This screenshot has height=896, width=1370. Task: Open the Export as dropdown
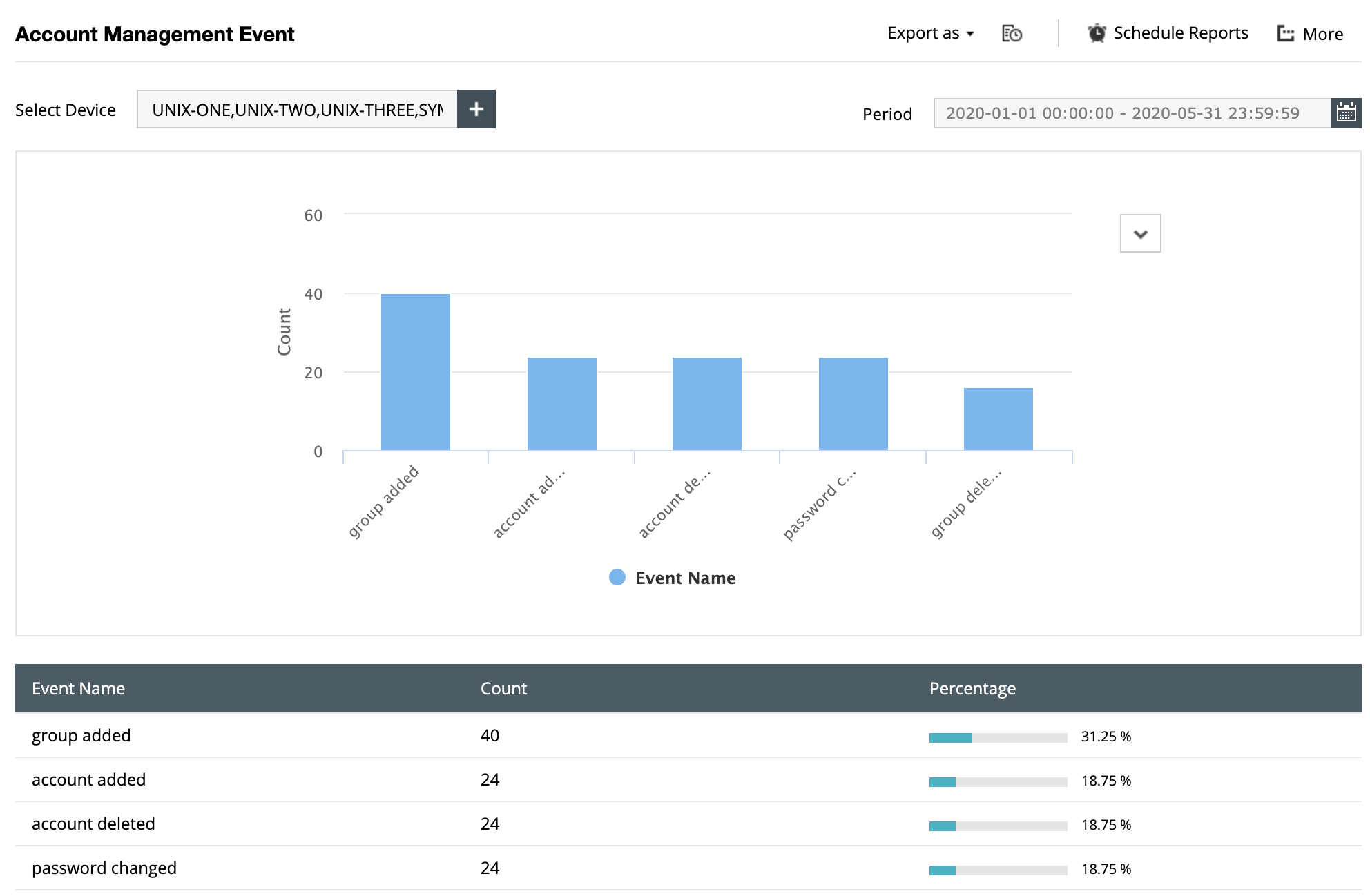pos(930,33)
